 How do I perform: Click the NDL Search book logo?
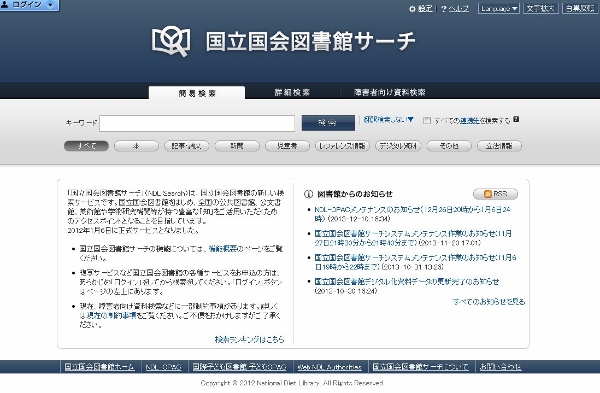tap(171, 41)
